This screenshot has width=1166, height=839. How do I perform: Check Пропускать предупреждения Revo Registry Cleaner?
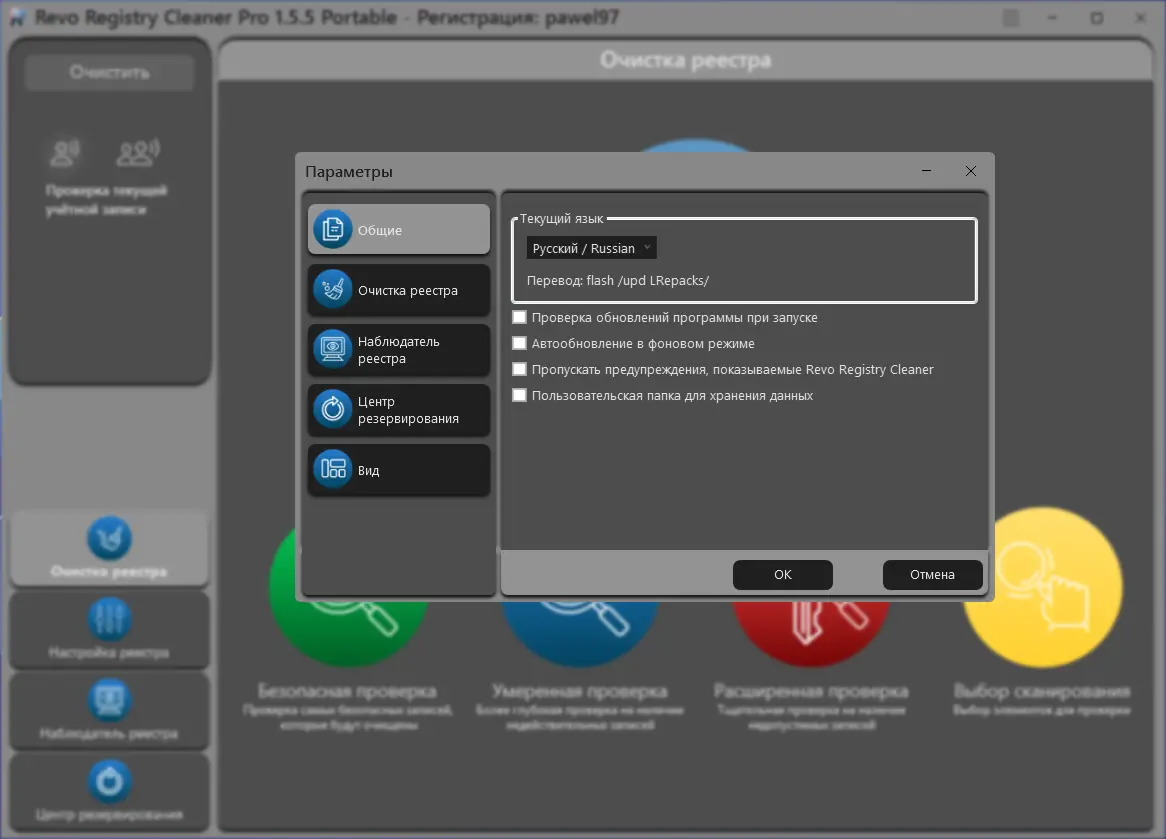[520, 370]
